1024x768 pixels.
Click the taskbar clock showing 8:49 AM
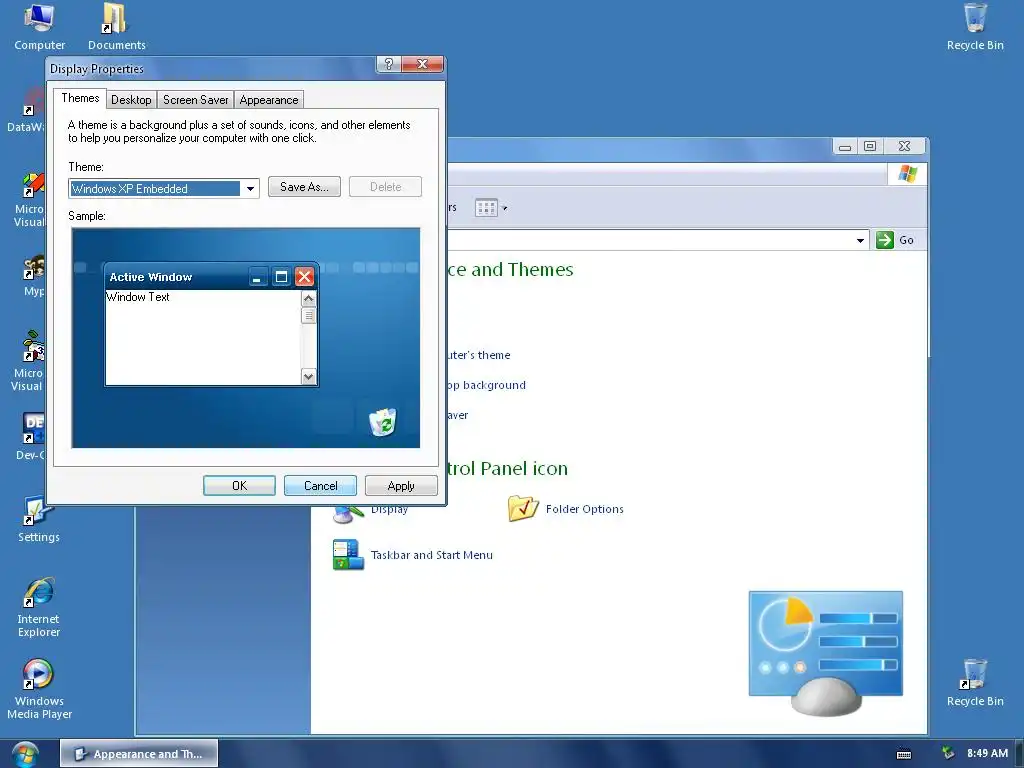987,753
